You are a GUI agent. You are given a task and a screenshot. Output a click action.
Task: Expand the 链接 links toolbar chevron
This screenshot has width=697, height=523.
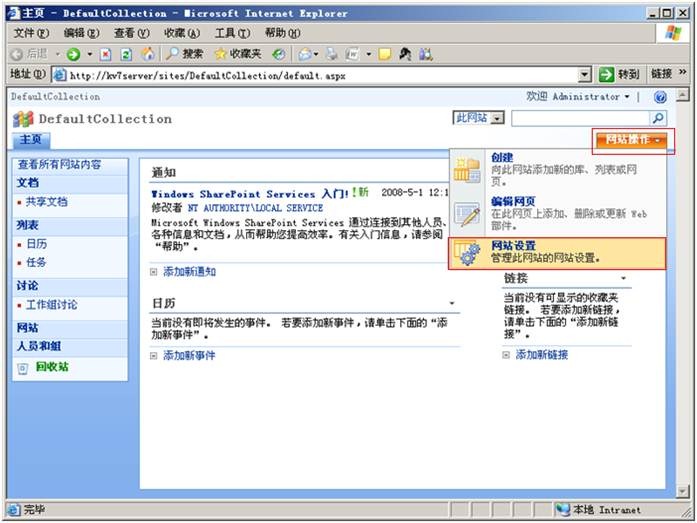tap(683, 72)
